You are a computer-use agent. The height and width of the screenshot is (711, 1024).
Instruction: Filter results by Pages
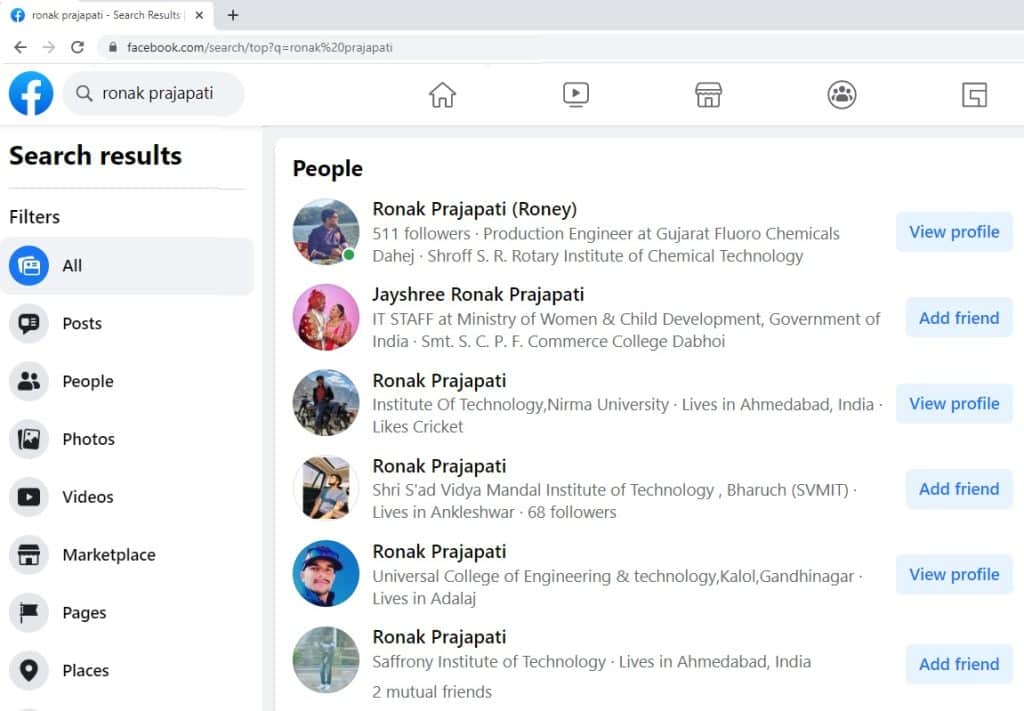tap(84, 612)
